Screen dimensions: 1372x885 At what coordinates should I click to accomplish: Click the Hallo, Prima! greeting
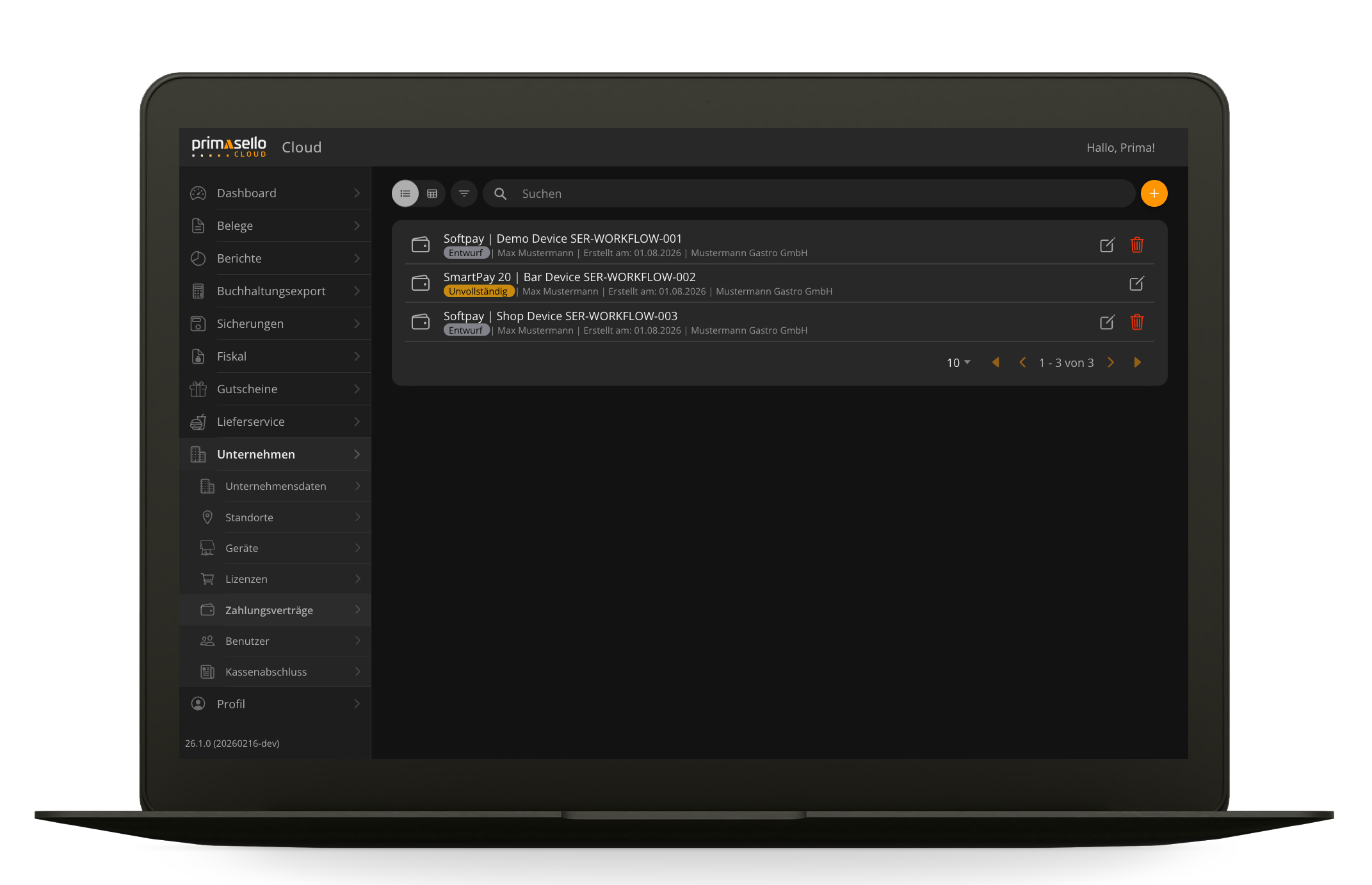(x=1120, y=147)
